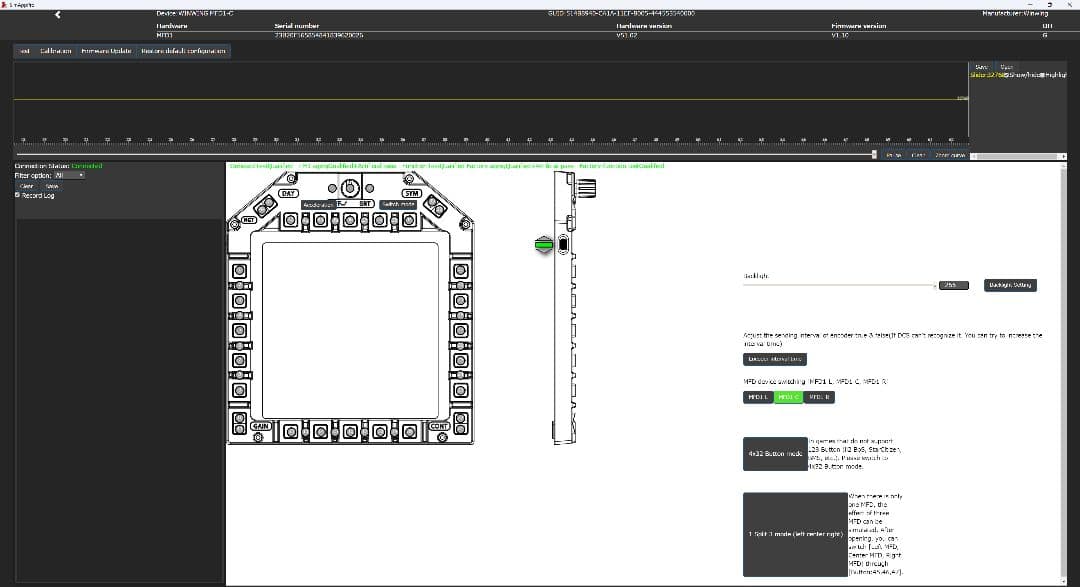Switch to the Calibration tab
Viewport: 1080px width, 587px height.
(x=55, y=50)
